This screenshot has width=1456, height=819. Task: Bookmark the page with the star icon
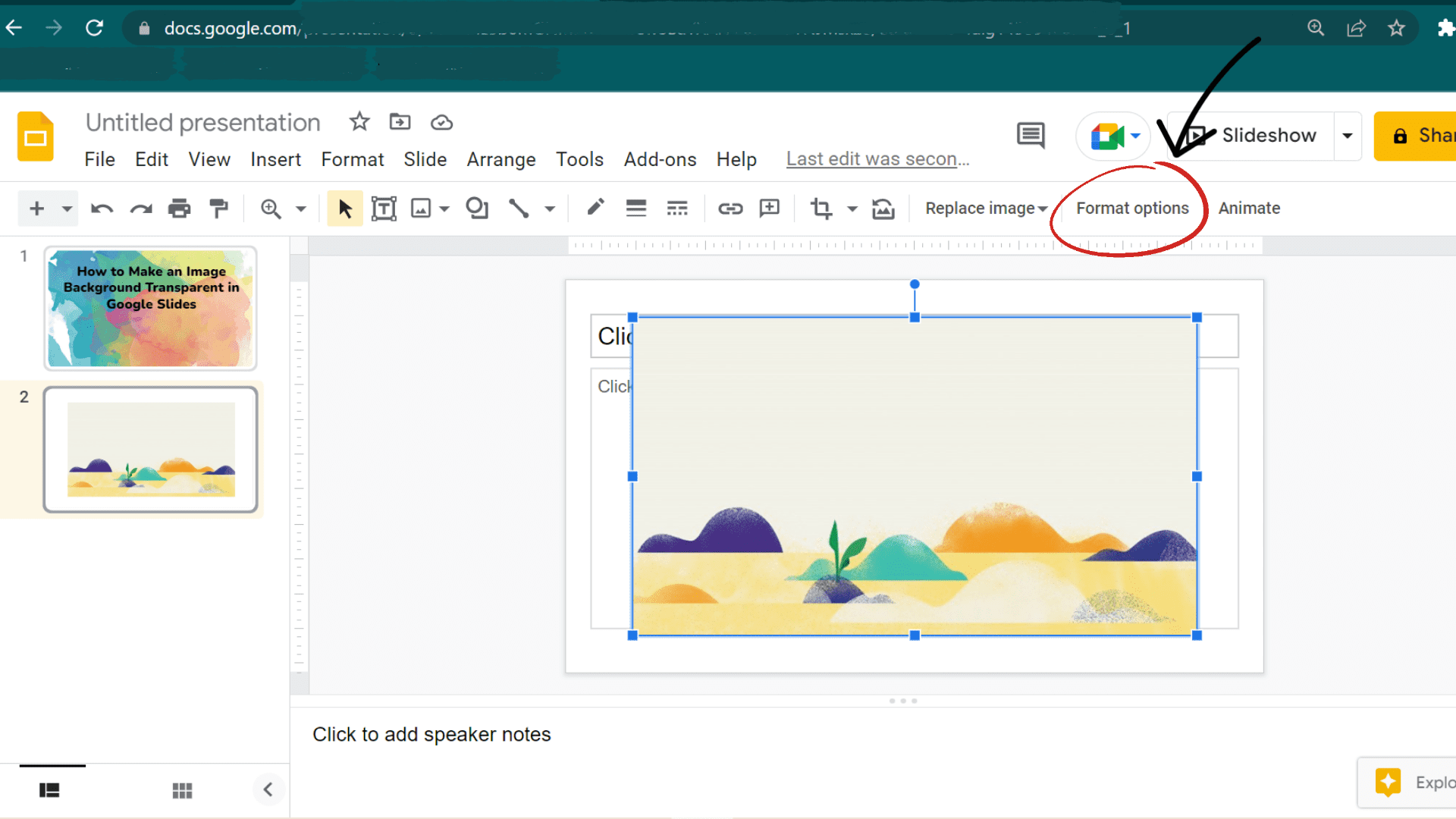point(1396,28)
